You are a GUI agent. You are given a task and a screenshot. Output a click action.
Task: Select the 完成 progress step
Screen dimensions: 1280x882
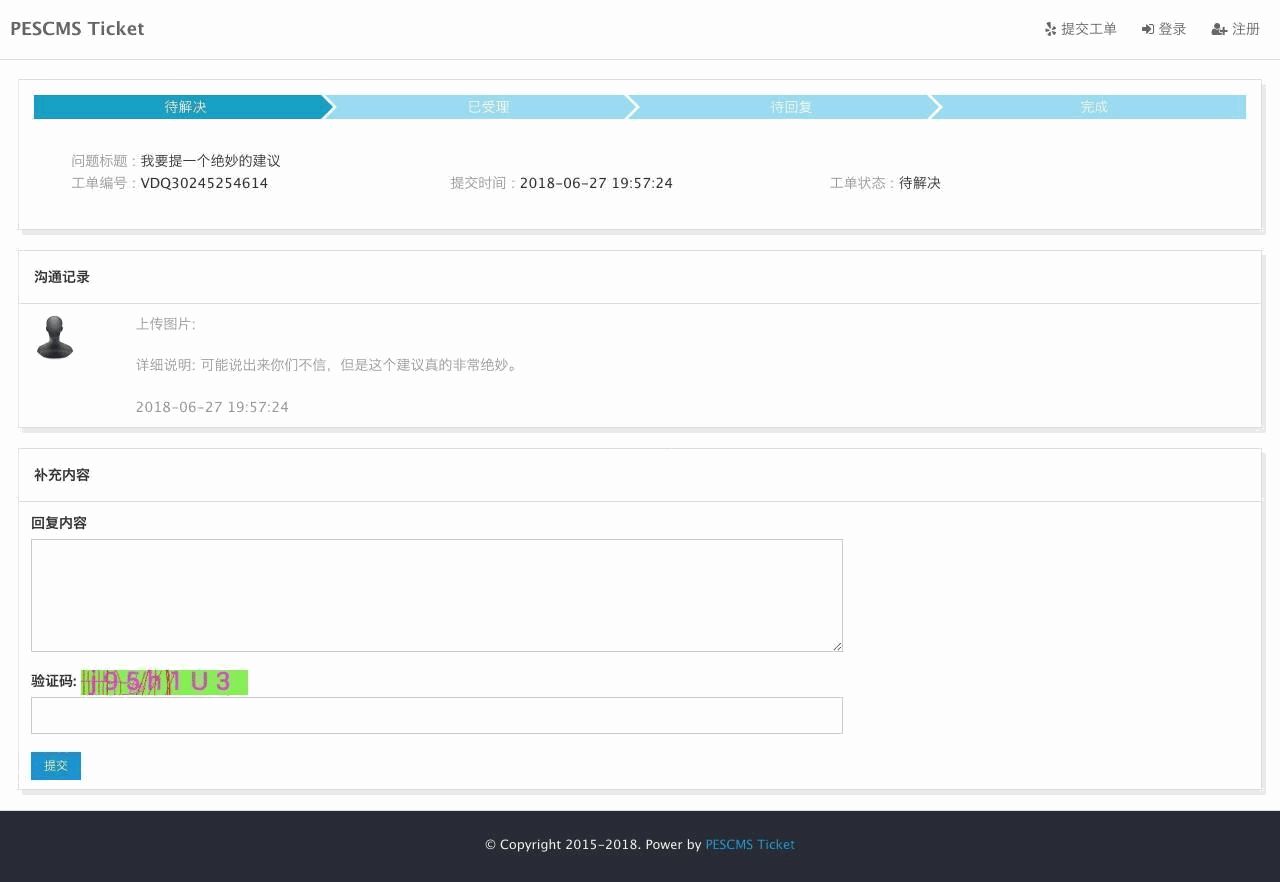pos(1093,107)
